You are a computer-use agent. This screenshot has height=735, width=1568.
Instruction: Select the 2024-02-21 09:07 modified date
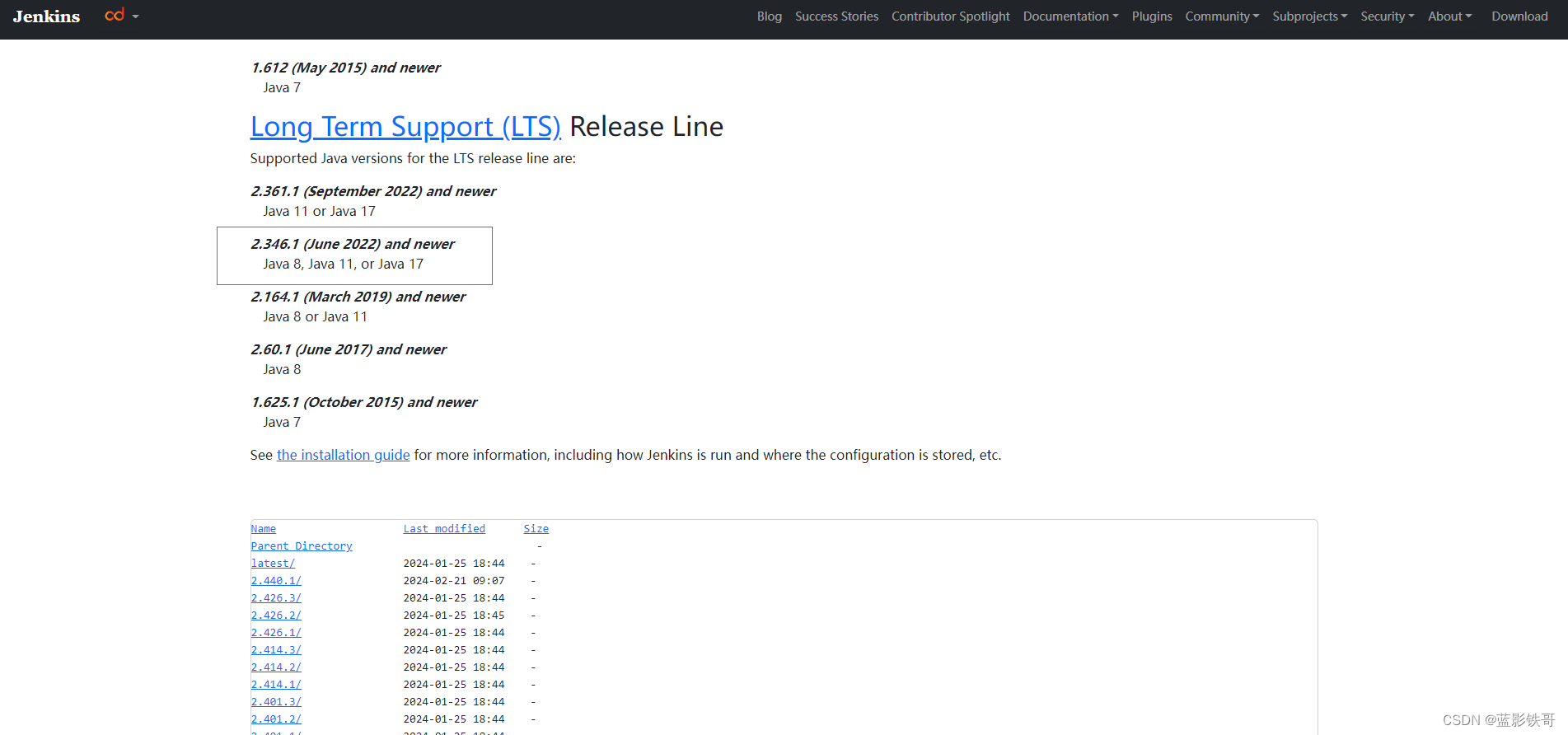tap(454, 581)
